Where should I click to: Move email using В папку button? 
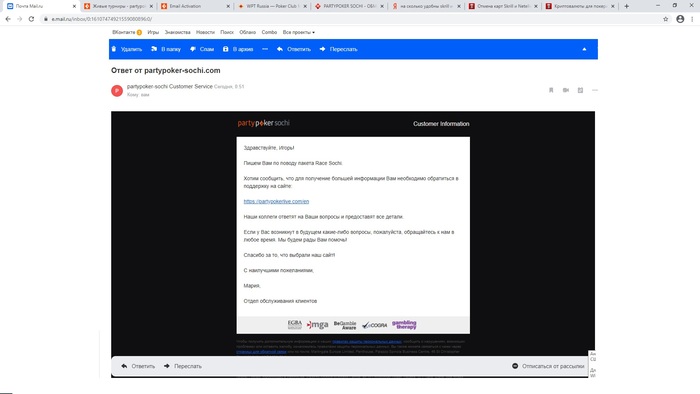pos(166,49)
